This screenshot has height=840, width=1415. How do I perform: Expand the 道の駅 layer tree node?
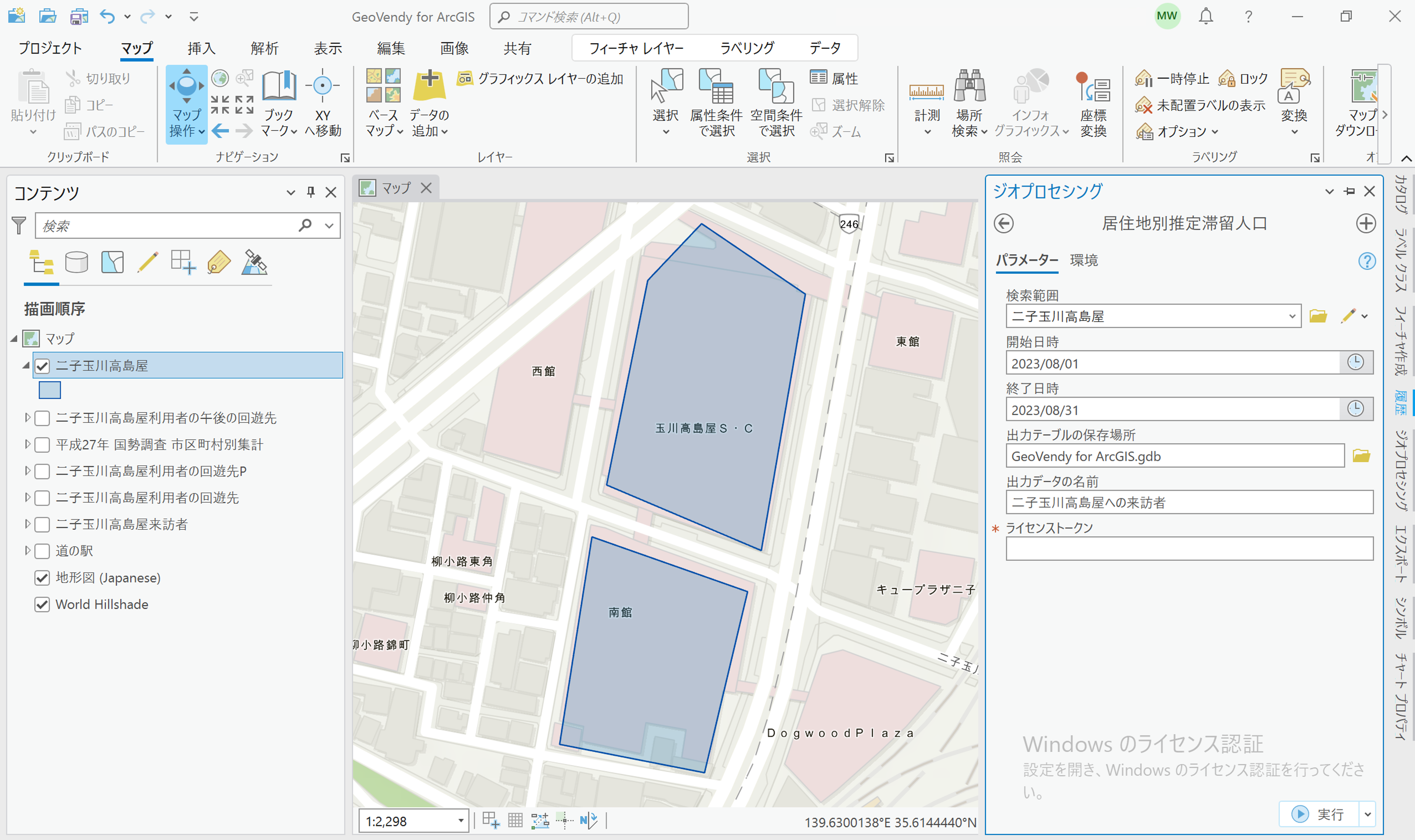pos(27,551)
